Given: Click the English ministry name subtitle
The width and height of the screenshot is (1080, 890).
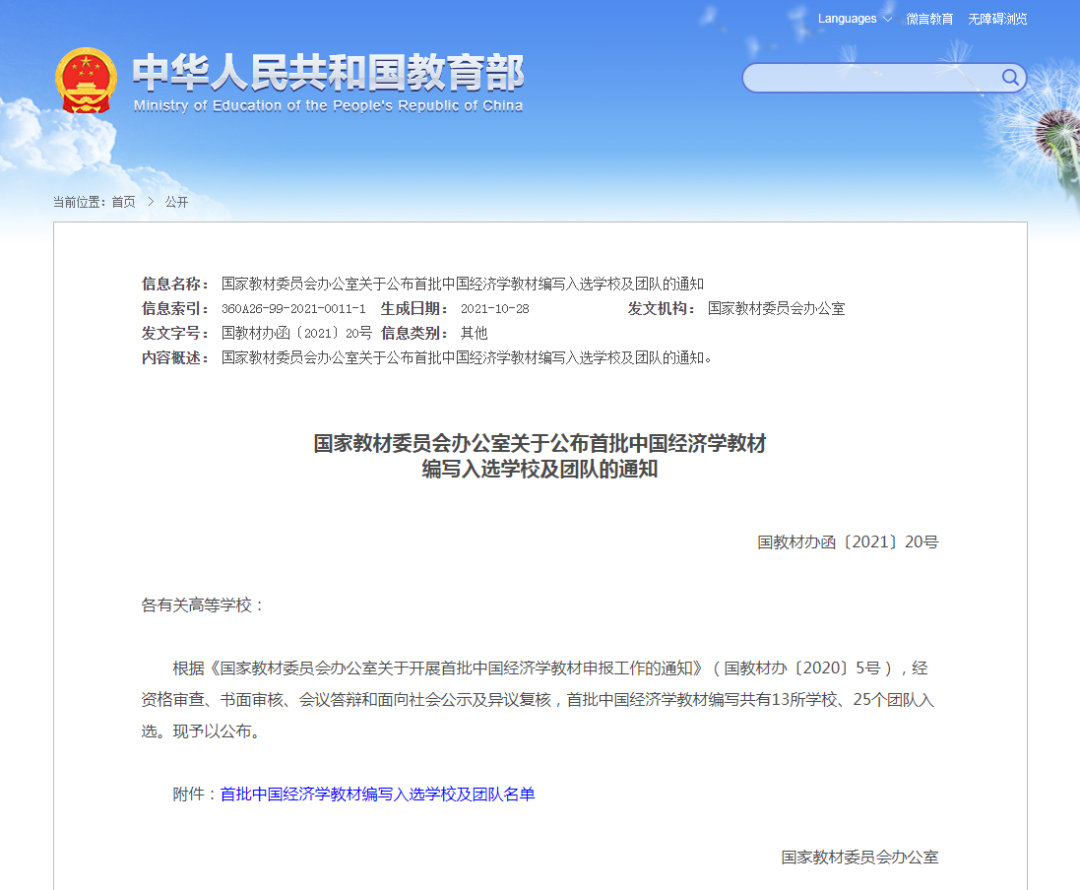Looking at the screenshot, I should coord(328,105).
